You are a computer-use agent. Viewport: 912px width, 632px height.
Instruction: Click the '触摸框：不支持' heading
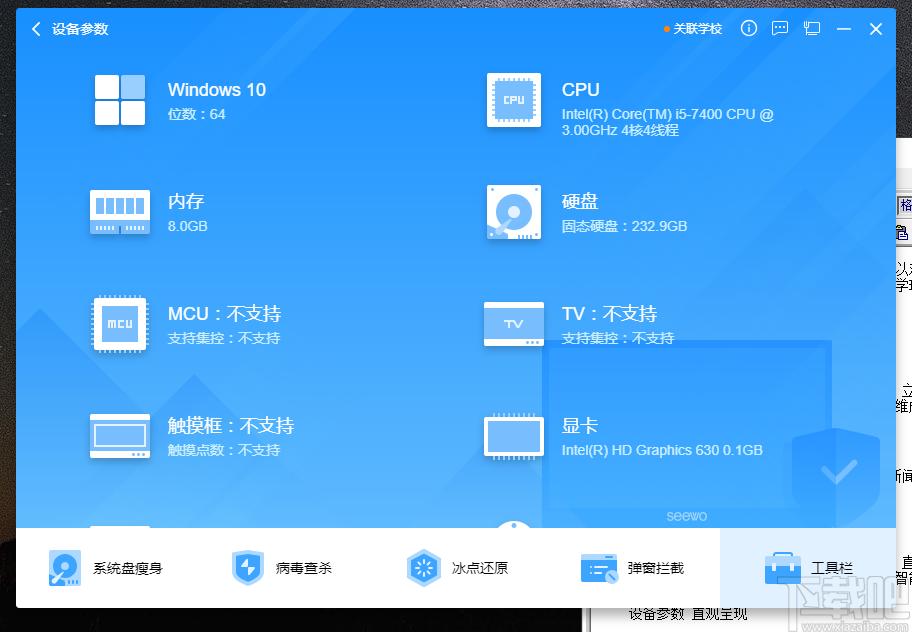(x=231, y=426)
